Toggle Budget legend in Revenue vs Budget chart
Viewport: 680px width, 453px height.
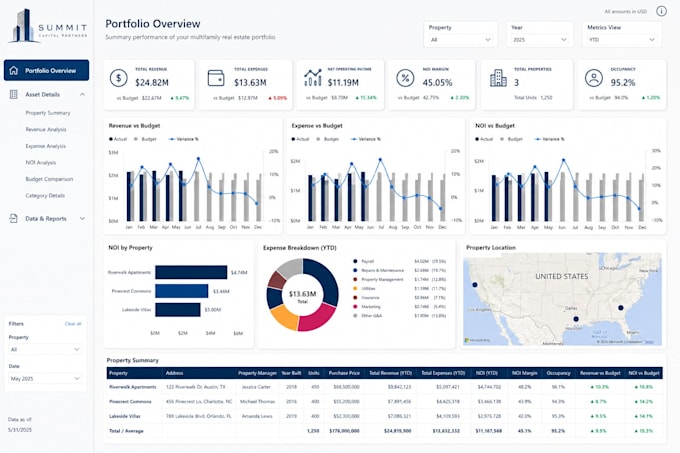145,139
